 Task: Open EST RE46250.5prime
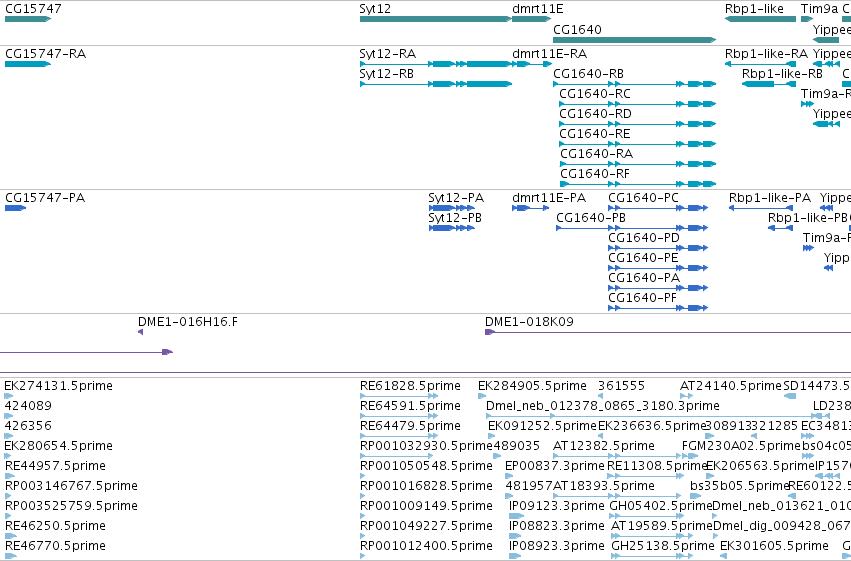coord(55,526)
